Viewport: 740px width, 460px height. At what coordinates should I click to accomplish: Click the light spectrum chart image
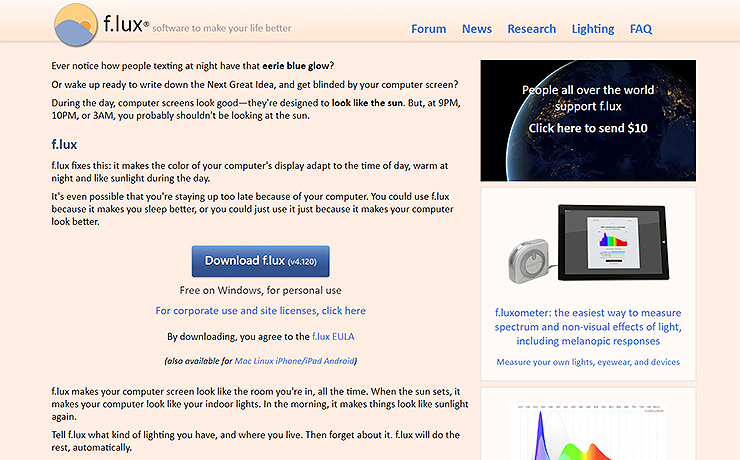pos(588,431)
